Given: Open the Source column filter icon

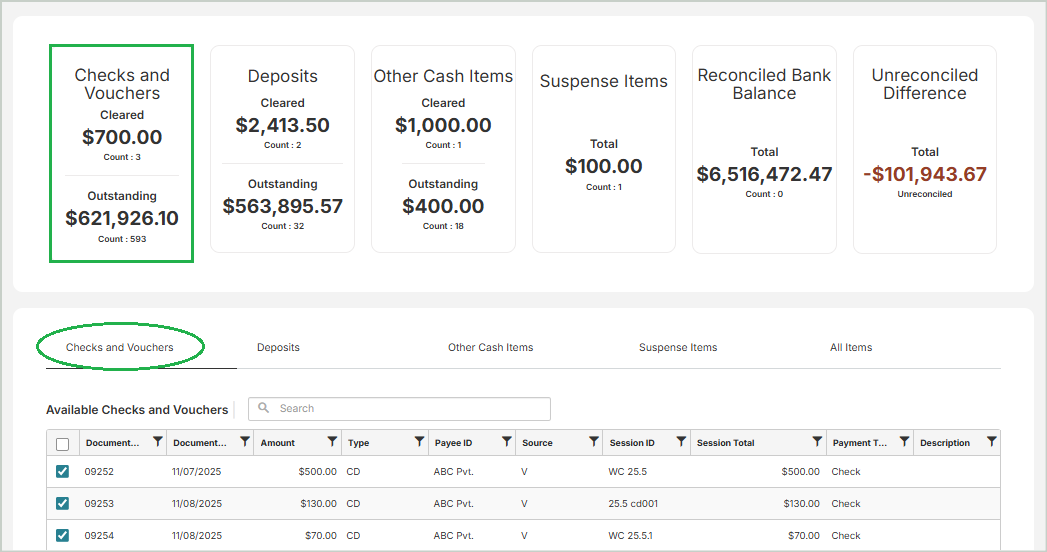Looking at the screenshot, I should (x=593, y=442).
